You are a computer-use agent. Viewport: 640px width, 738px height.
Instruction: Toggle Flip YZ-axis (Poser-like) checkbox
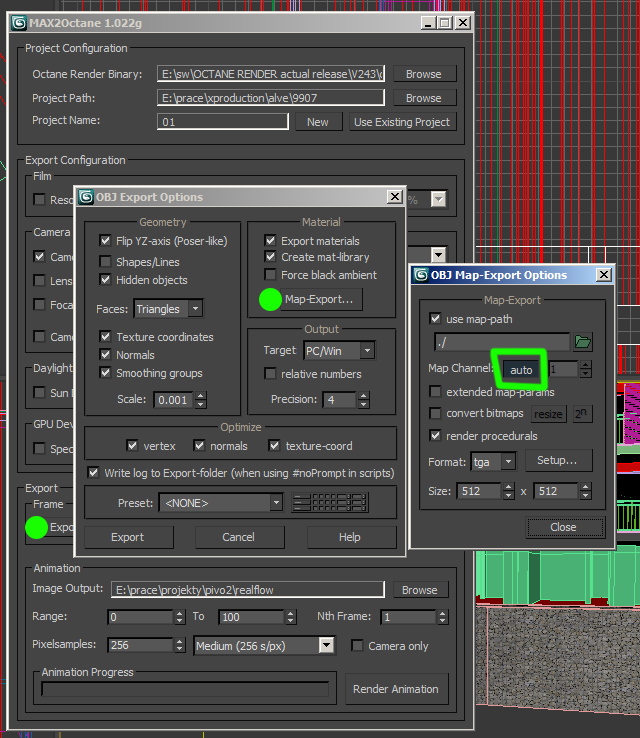tap(105, 241)
